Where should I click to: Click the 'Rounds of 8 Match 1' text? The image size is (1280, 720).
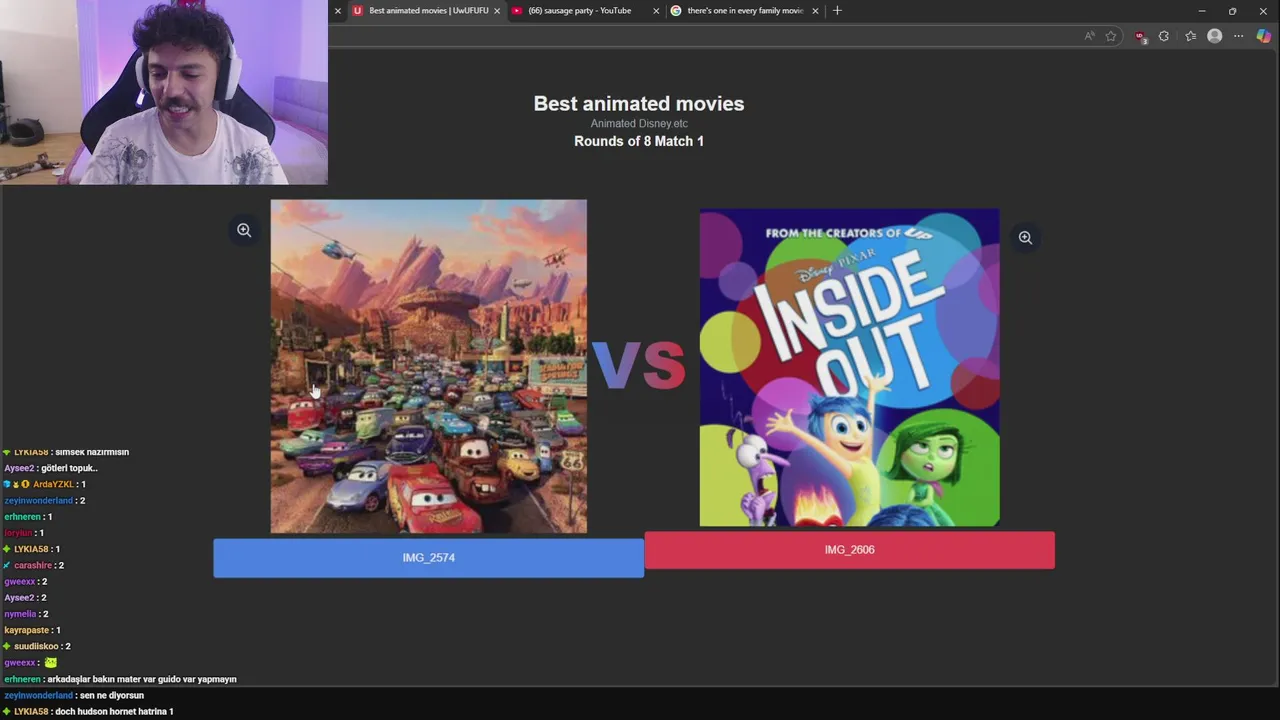click(x=639, y=141)
